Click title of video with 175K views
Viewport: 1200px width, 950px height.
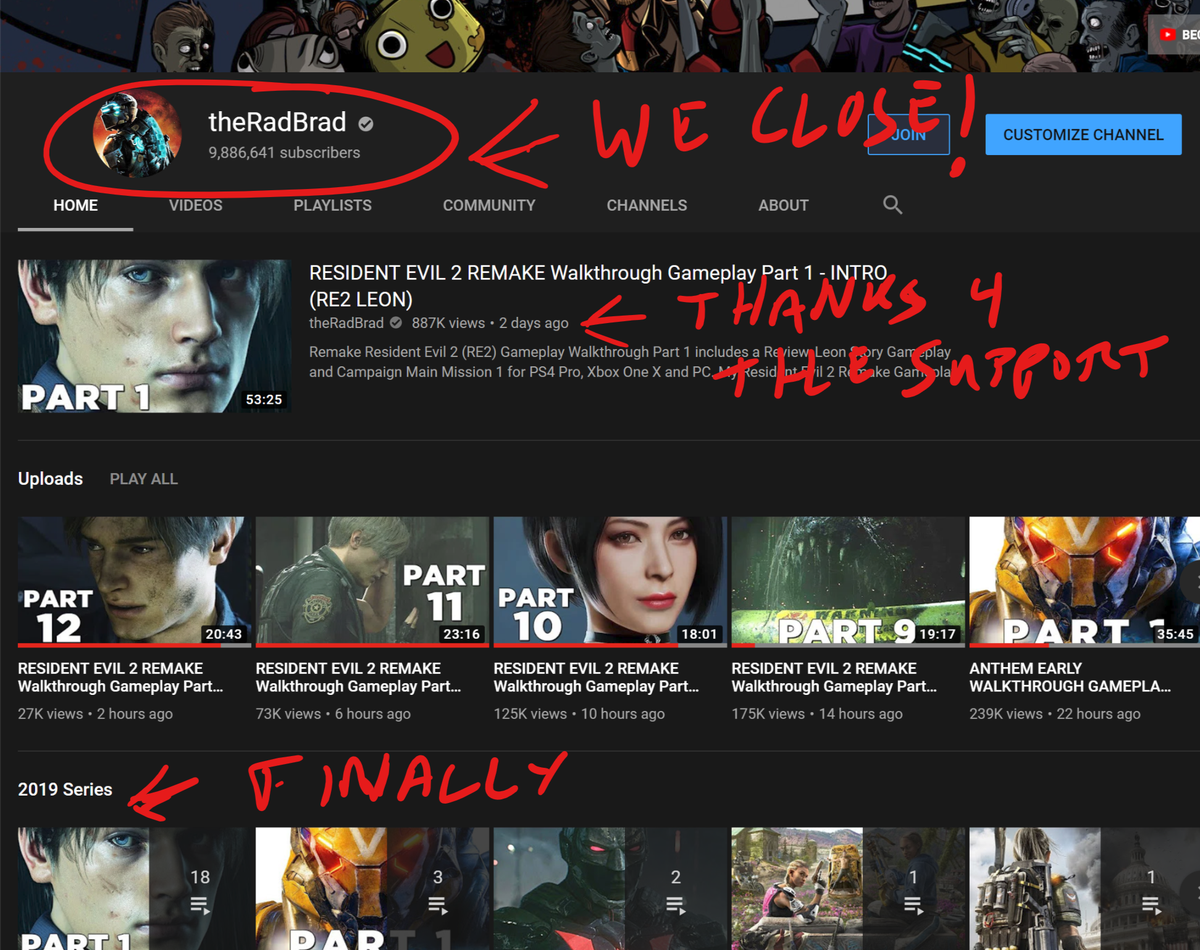[834, 677]
